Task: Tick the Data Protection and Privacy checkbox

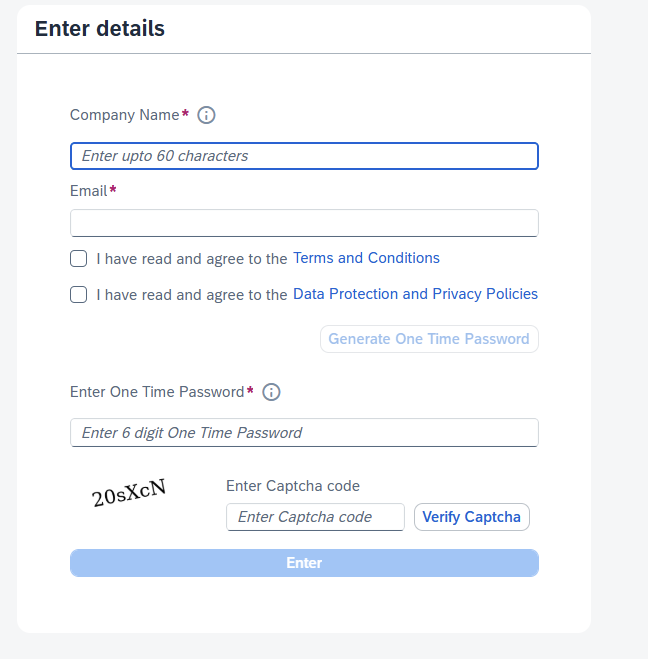Action: [79, 295]
